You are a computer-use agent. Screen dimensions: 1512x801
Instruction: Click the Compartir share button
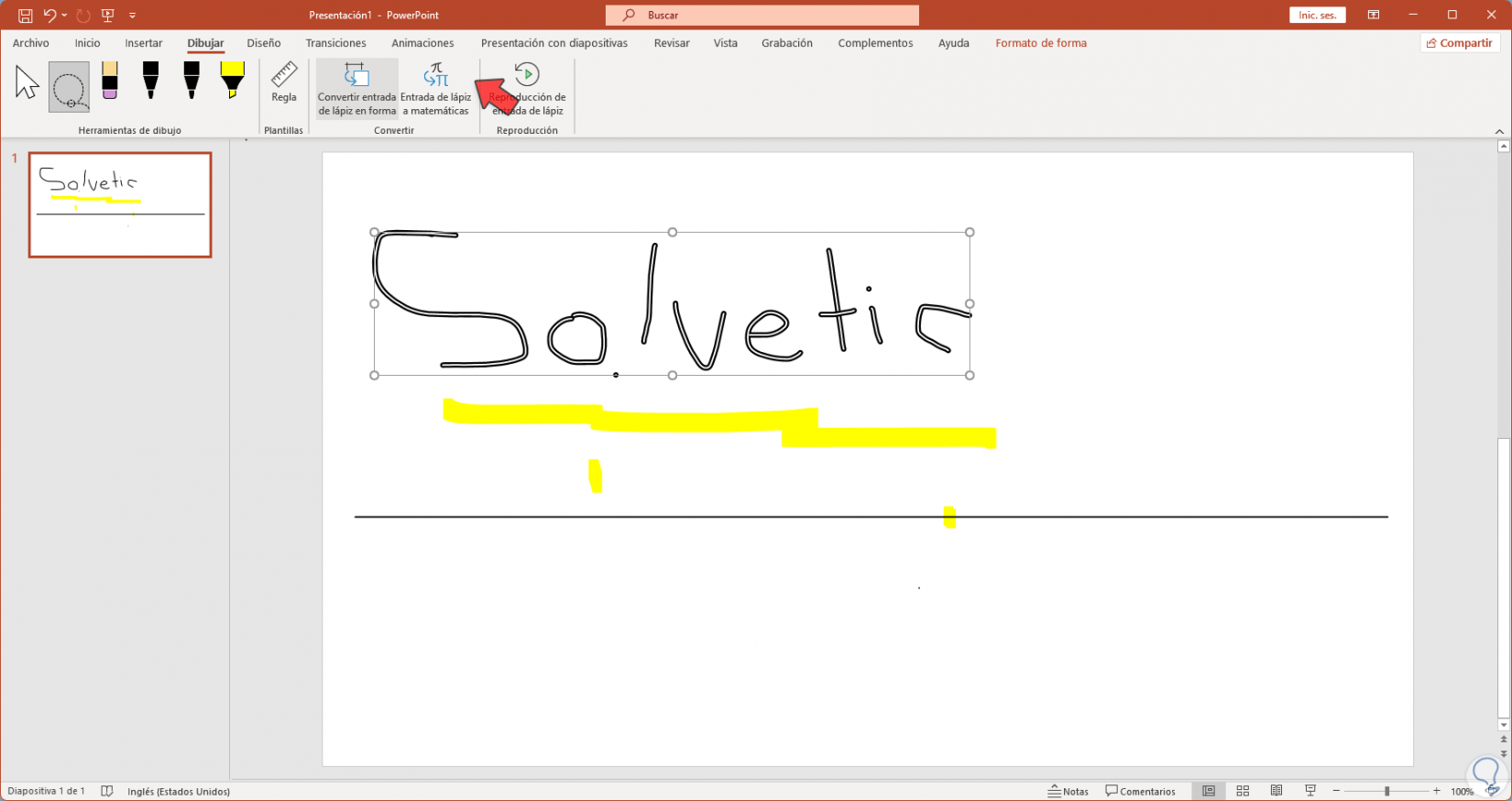[x=1460, y=43]
